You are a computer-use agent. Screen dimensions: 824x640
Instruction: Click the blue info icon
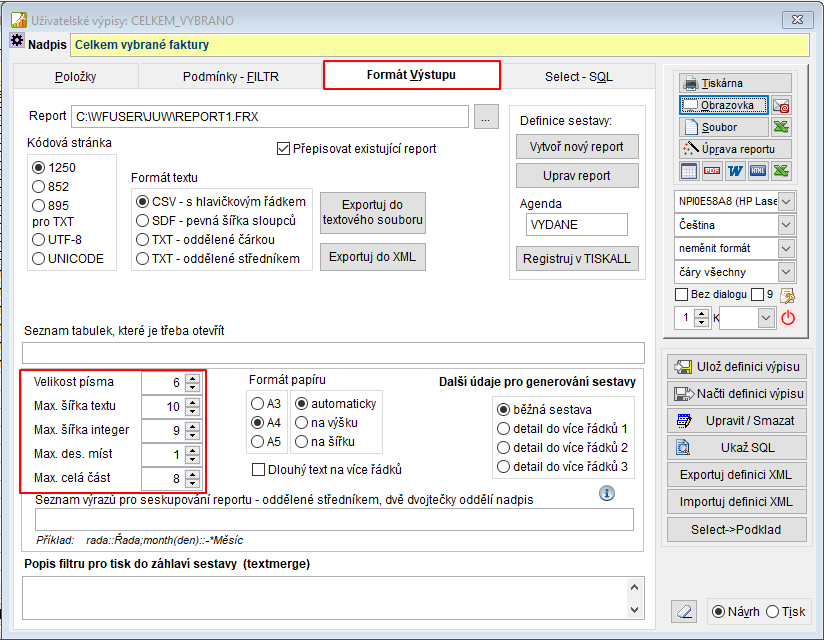pos(606,493)
